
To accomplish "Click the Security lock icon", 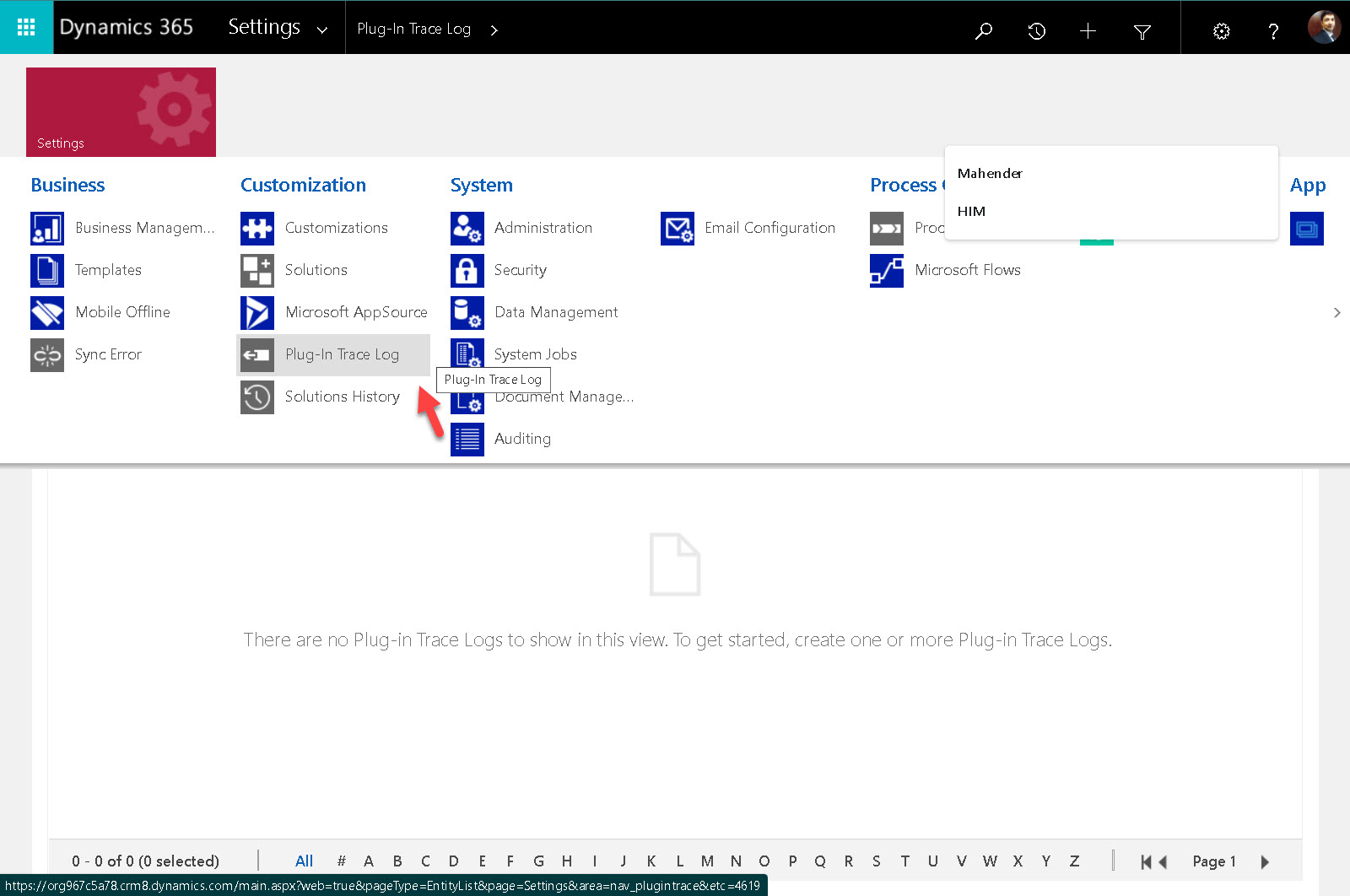I will coord(467,271).
